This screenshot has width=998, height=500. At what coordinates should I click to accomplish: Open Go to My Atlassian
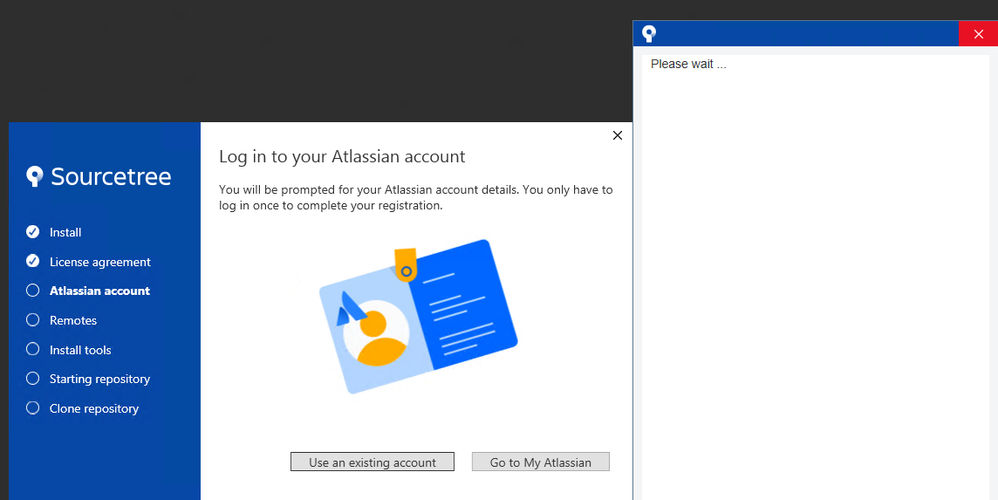(x=540, y=462)
